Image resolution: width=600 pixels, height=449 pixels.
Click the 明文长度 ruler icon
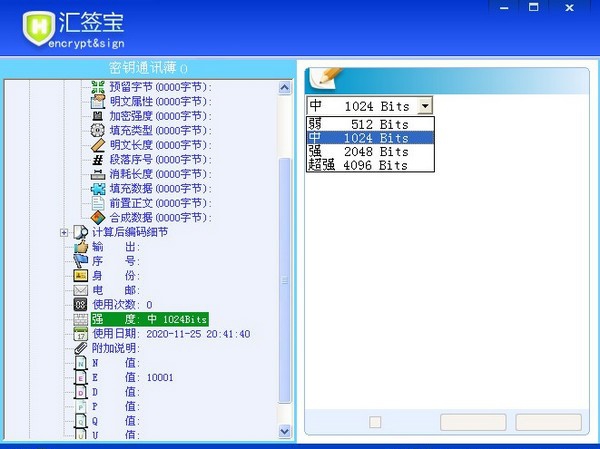98,145
